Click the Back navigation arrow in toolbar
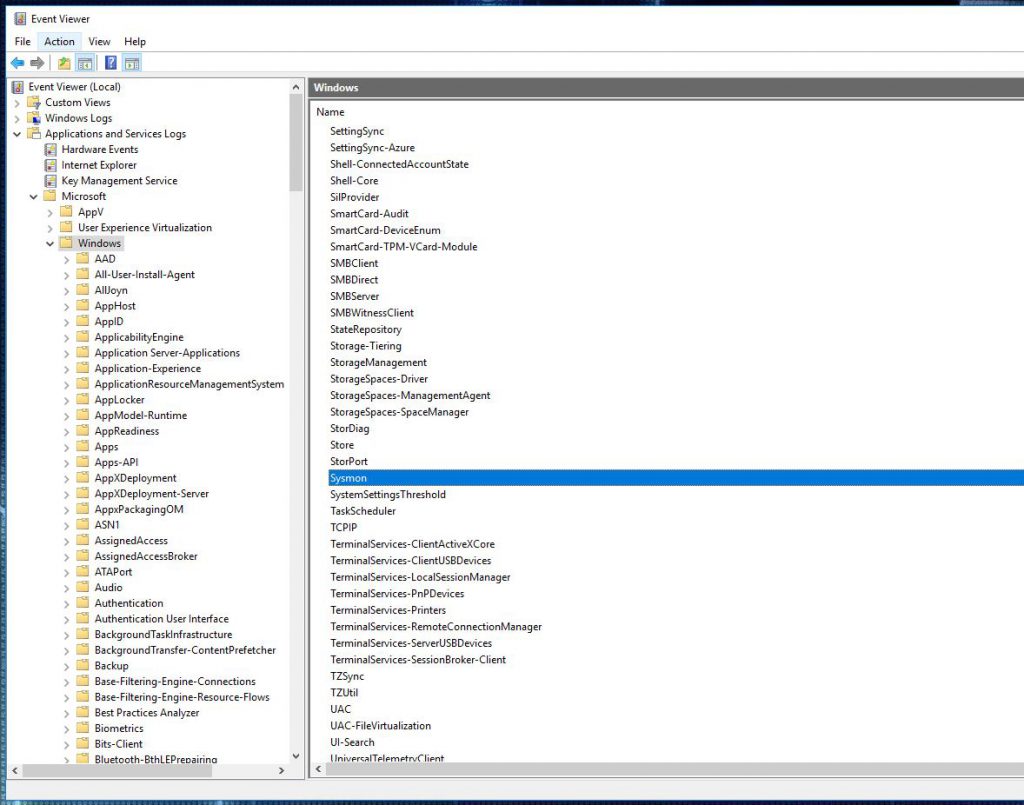This screenshot has width=1024, height=805. [16, 62]
